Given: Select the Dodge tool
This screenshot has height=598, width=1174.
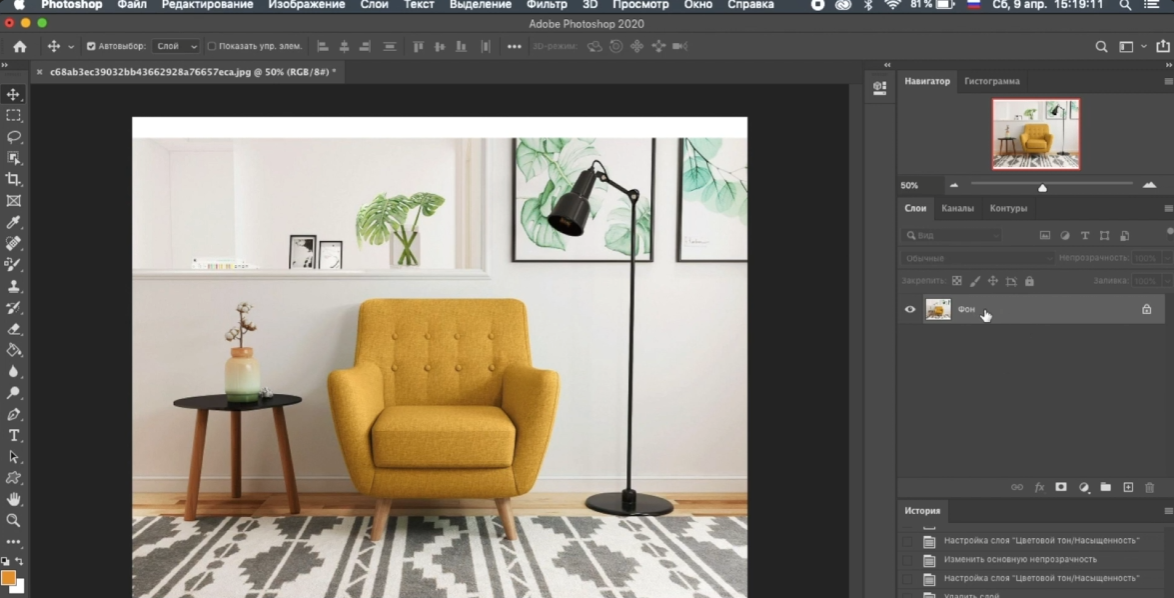Looking at the screenshot, I should [13, 392].
